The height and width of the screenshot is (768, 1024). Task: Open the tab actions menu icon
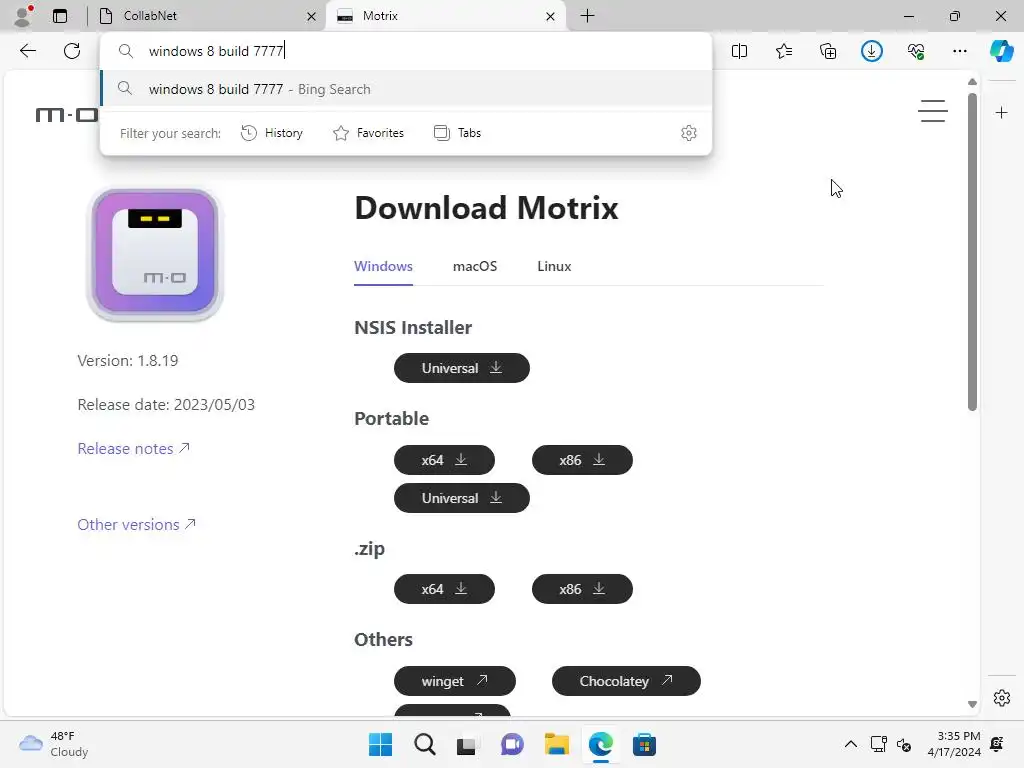tap(60, 16)
